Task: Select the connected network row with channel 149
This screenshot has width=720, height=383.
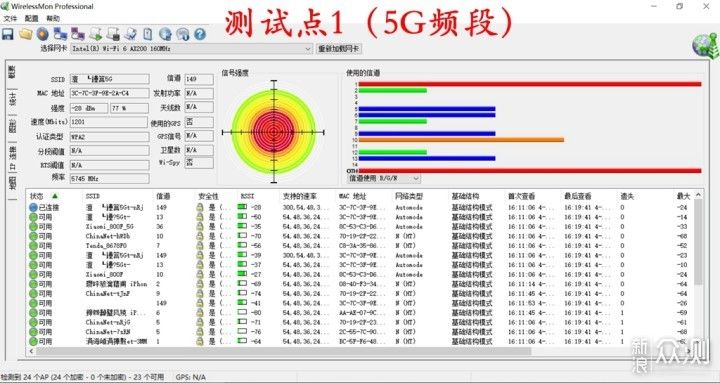Action: (x=360, y=208)
